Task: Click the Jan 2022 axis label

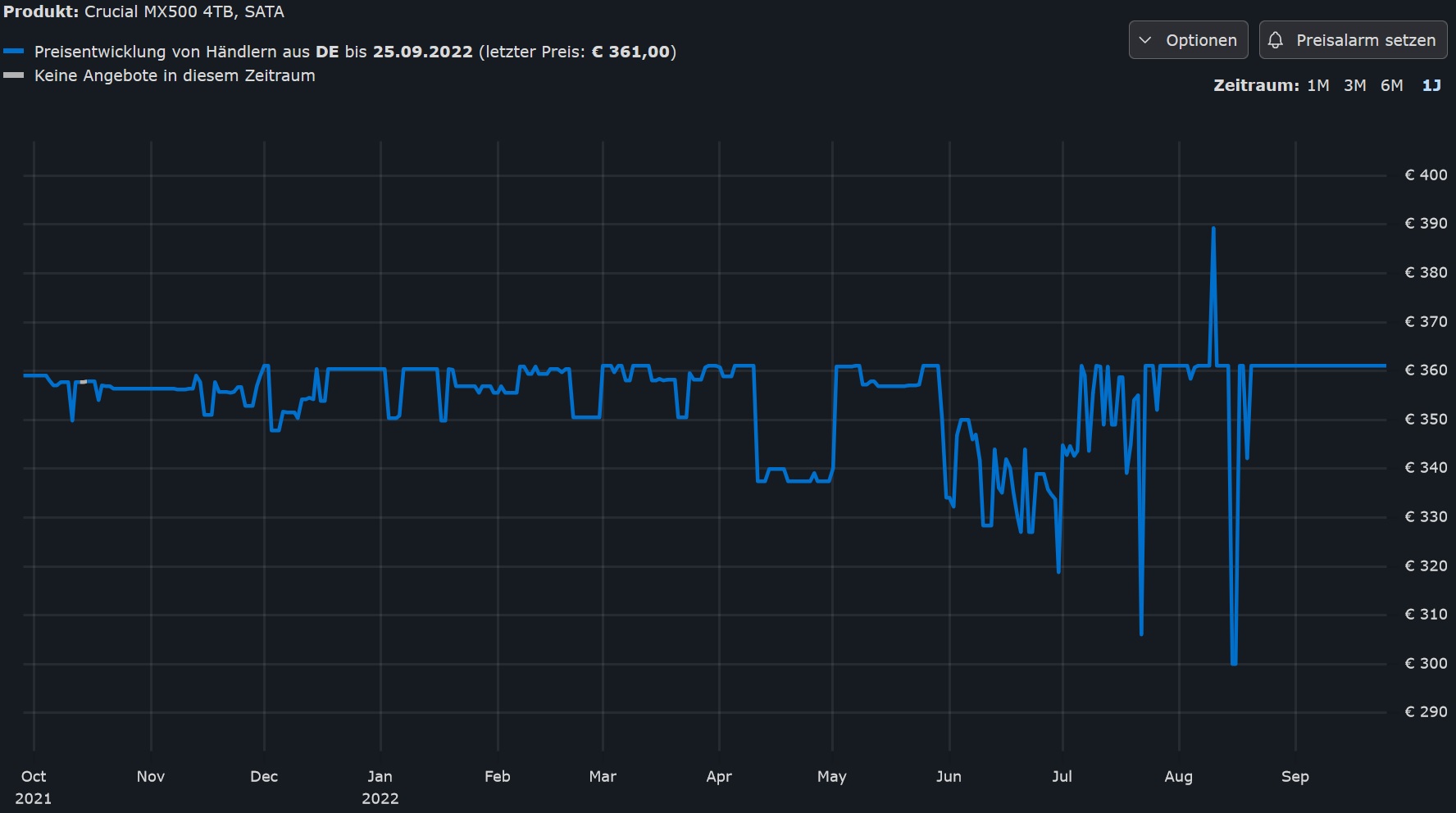Action: click(x=380, y=787)
